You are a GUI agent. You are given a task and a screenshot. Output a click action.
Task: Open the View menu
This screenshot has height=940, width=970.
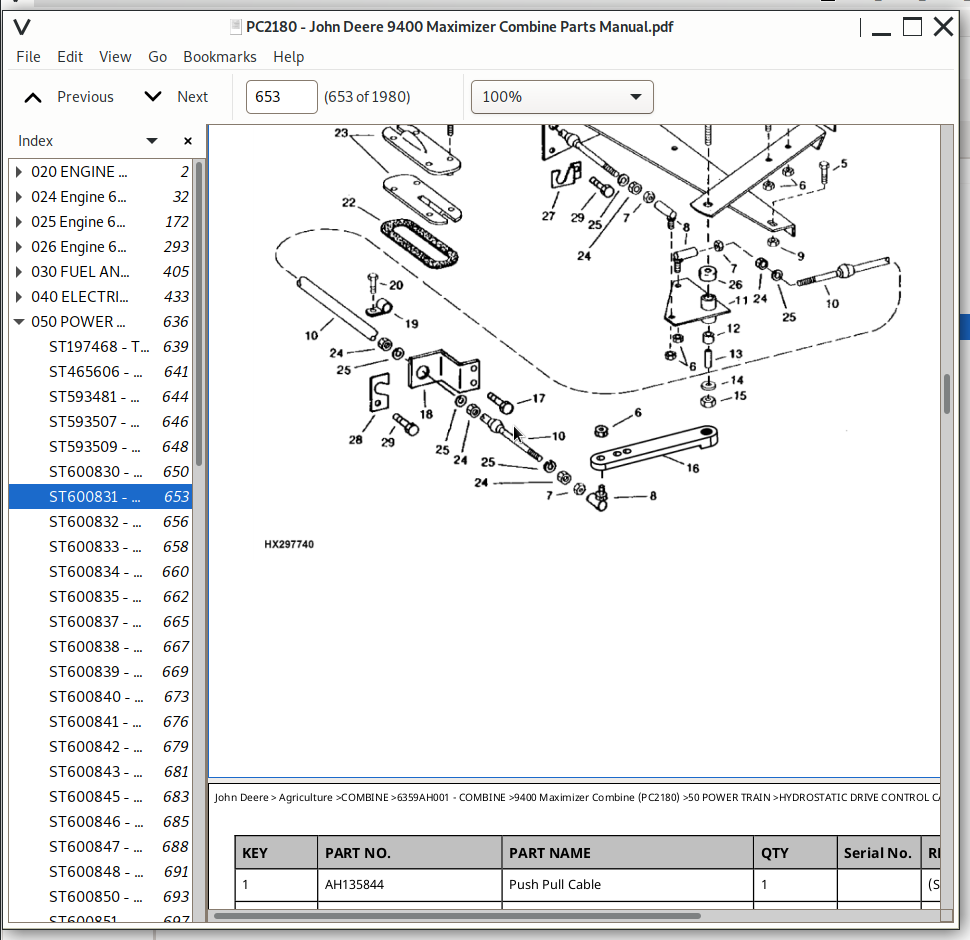click(x=115, y=57)
